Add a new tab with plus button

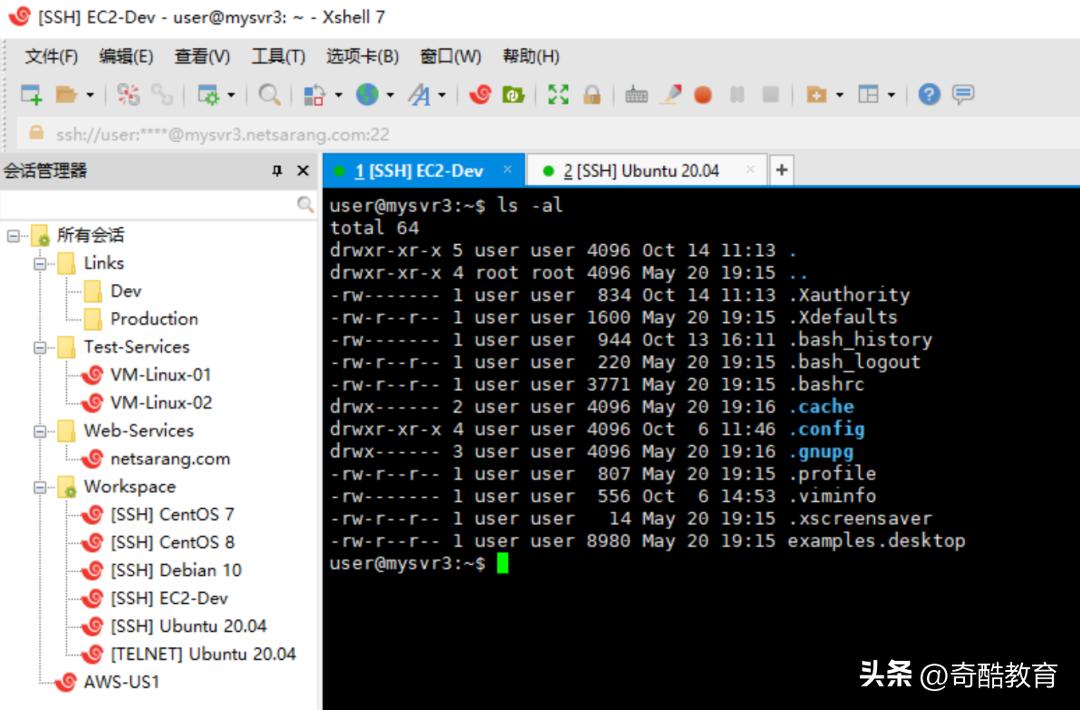pos(781,170)
